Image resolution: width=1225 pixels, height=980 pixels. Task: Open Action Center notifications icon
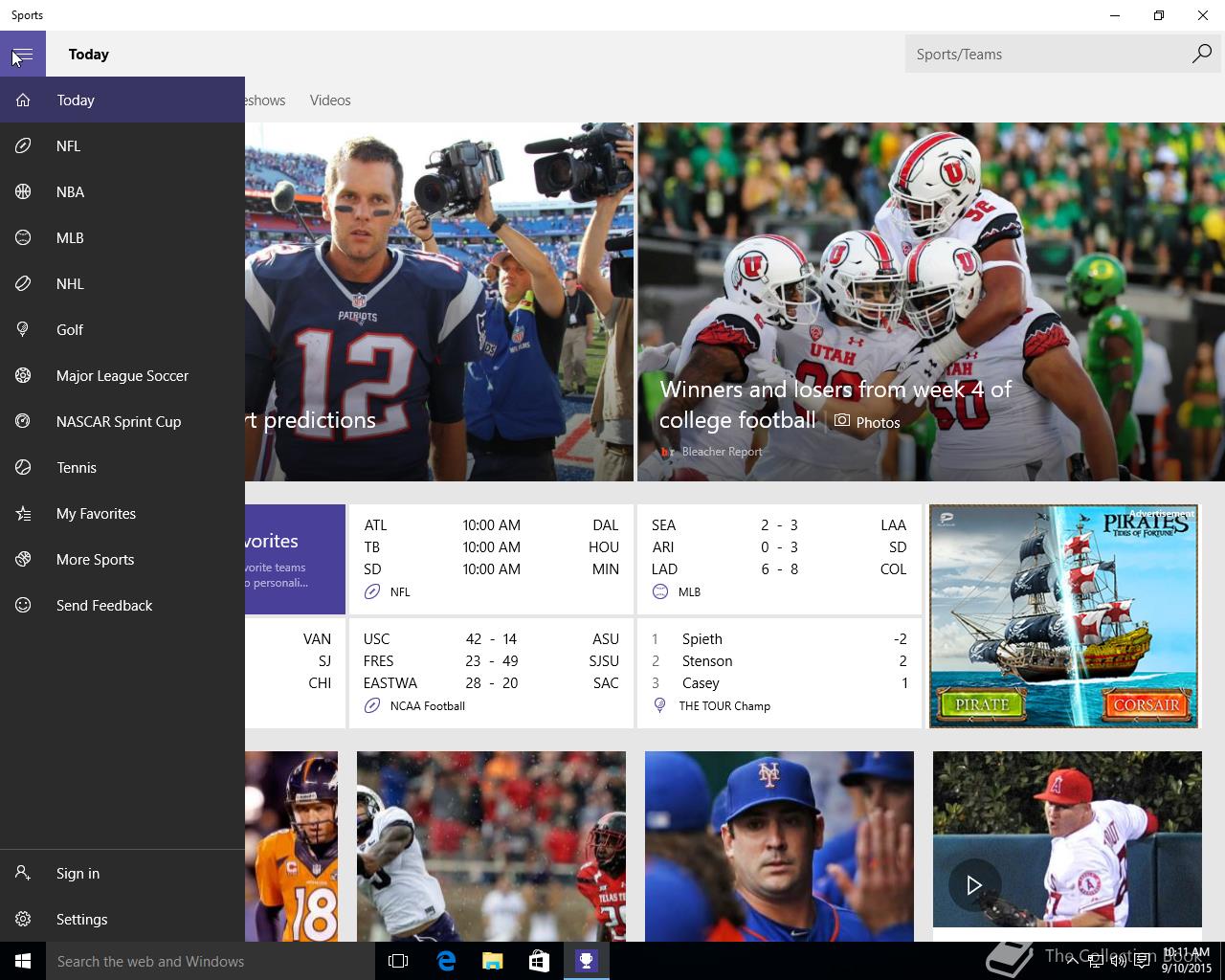[1143, 961]
